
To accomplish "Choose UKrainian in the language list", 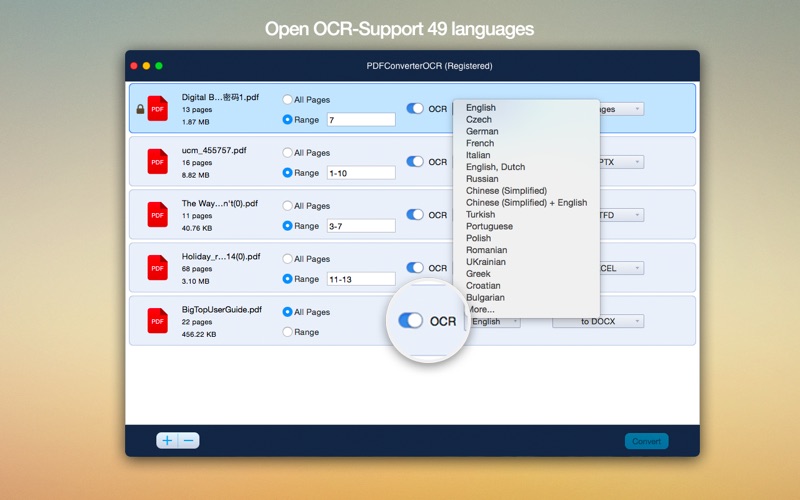I will click(x=526, y=262).
